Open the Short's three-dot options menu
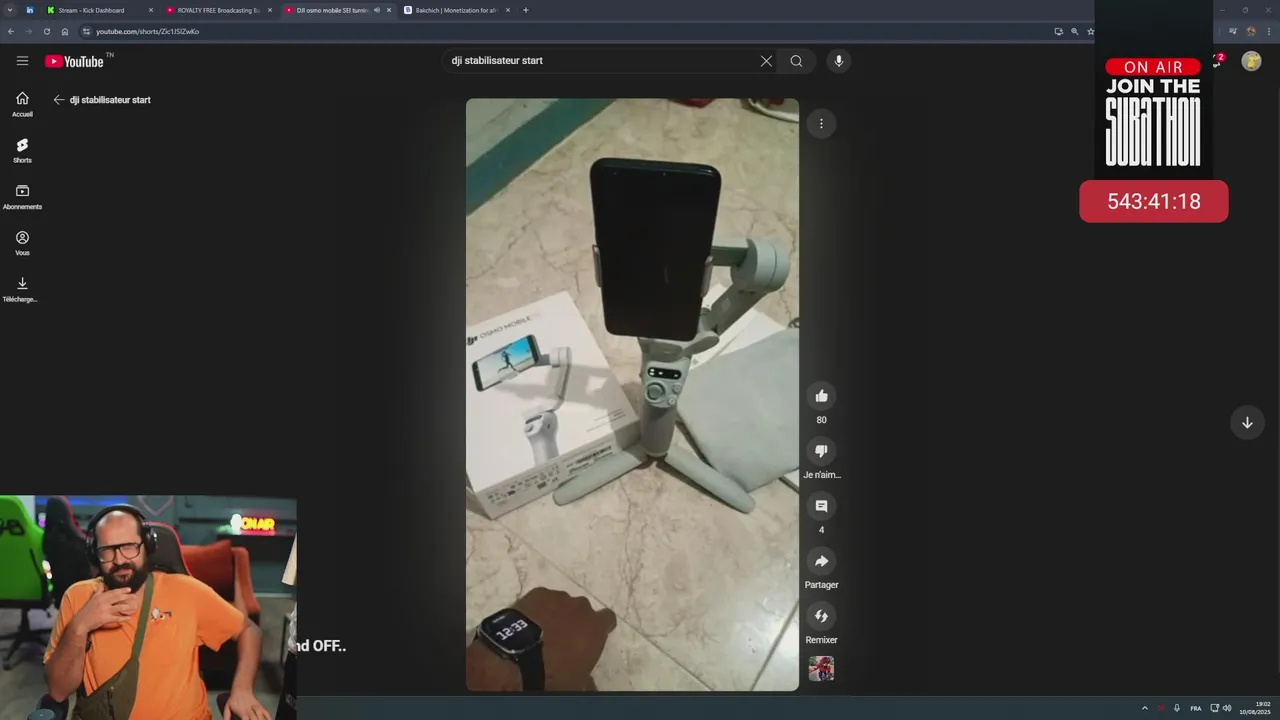The height and width of the screenshot is (720, 1280). click(821, 124)
